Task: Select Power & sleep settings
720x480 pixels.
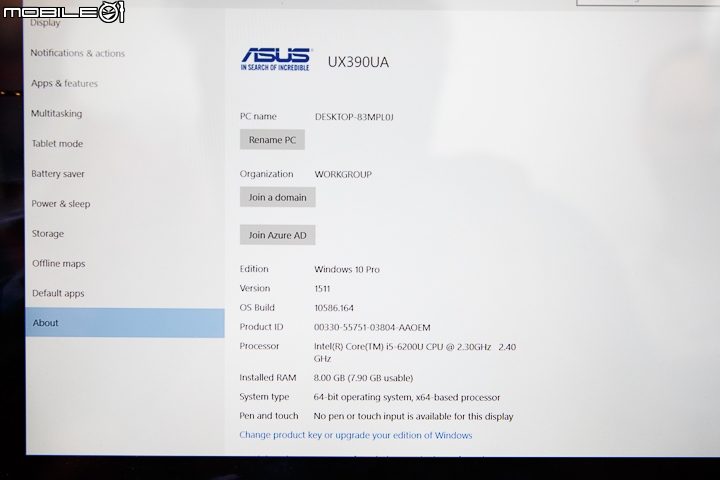Action: 61,203
